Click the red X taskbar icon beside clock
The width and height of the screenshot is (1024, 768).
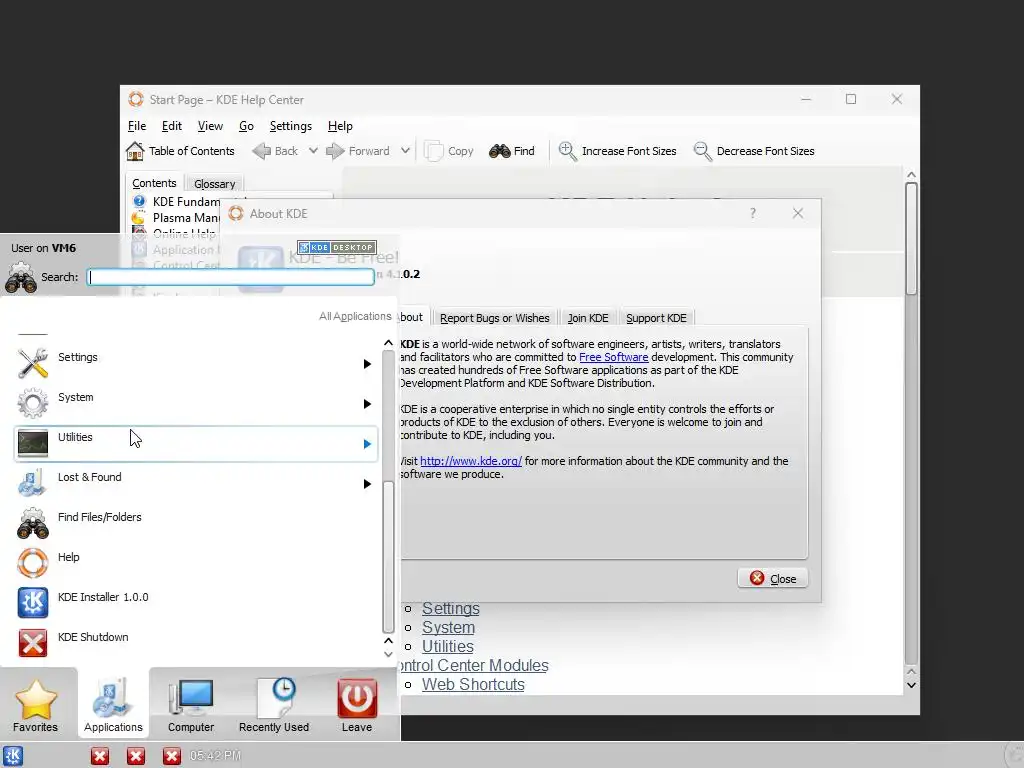172,756
